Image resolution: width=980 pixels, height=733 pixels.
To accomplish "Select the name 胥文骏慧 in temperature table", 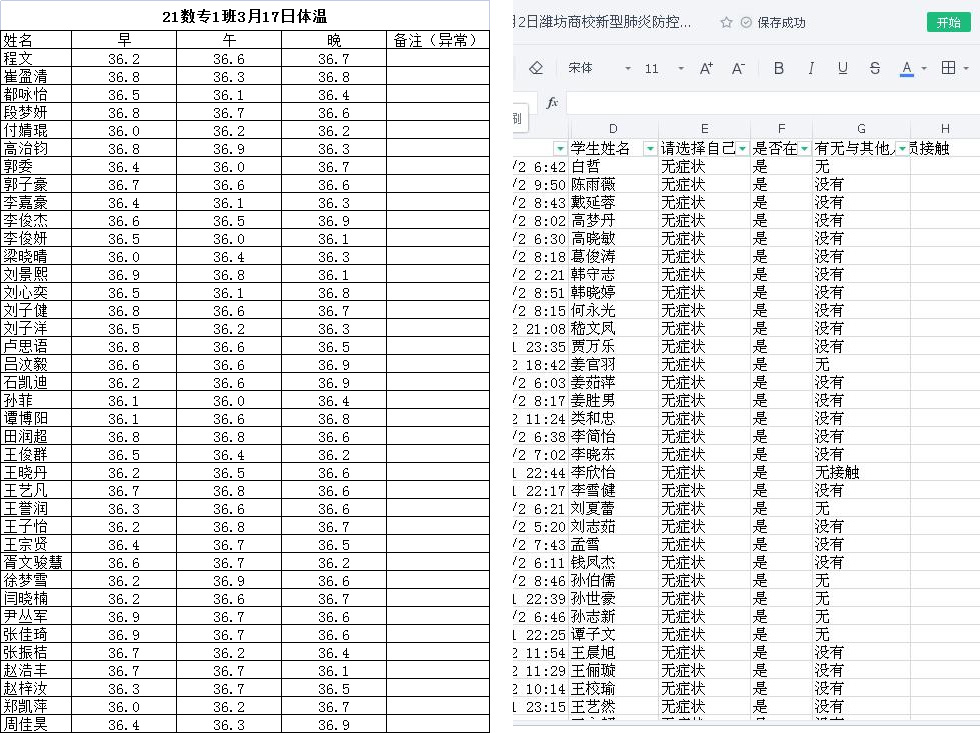I will point(36,563).
